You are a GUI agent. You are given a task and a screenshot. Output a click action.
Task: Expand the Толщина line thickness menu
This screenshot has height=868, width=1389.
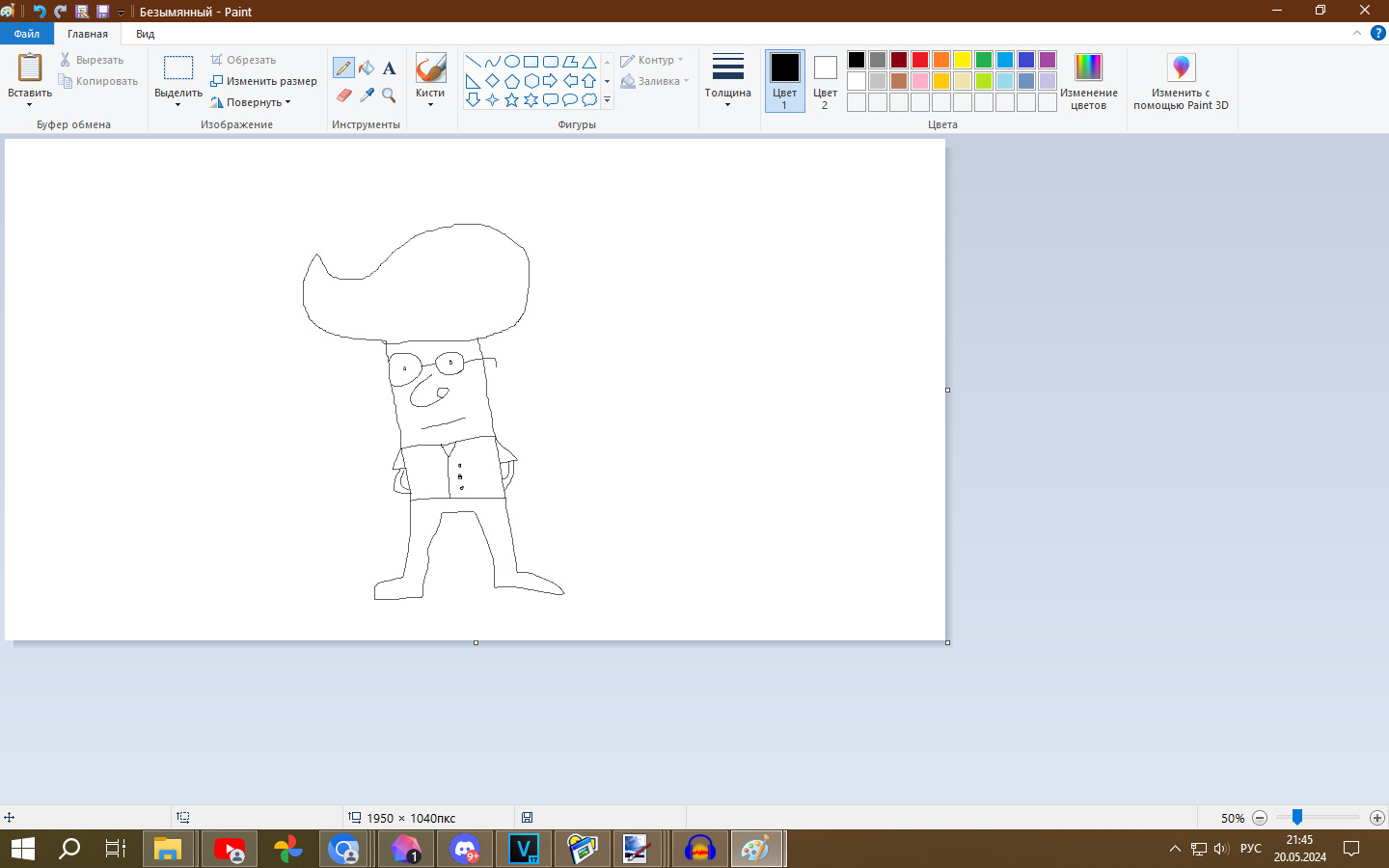[727, 81]
